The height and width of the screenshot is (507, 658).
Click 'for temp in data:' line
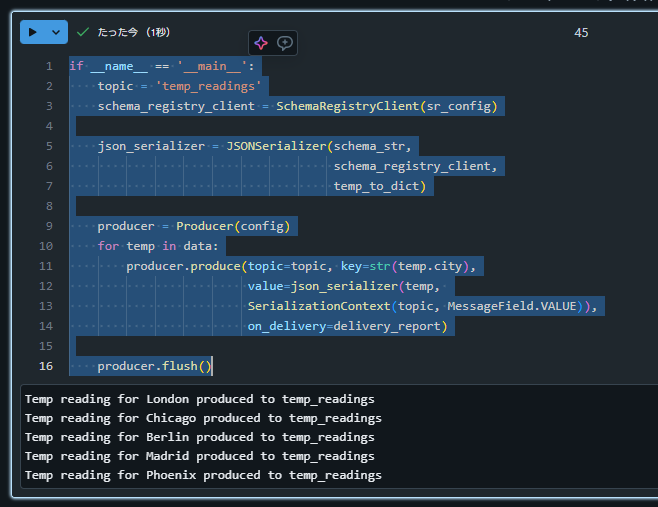point(158,246)
